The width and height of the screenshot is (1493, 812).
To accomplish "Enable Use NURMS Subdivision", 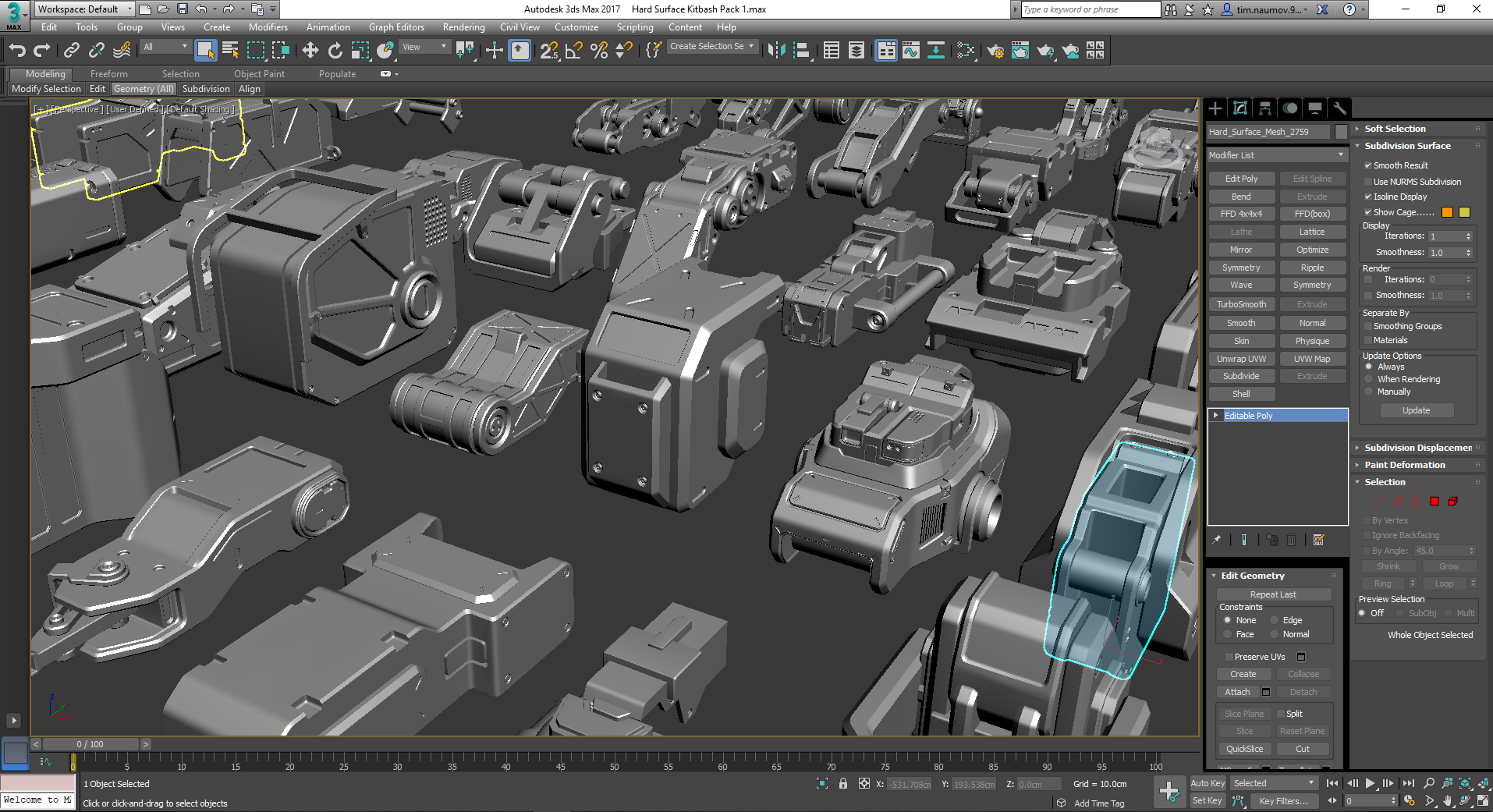I will pyautogui.click(x=1368, y=182).
